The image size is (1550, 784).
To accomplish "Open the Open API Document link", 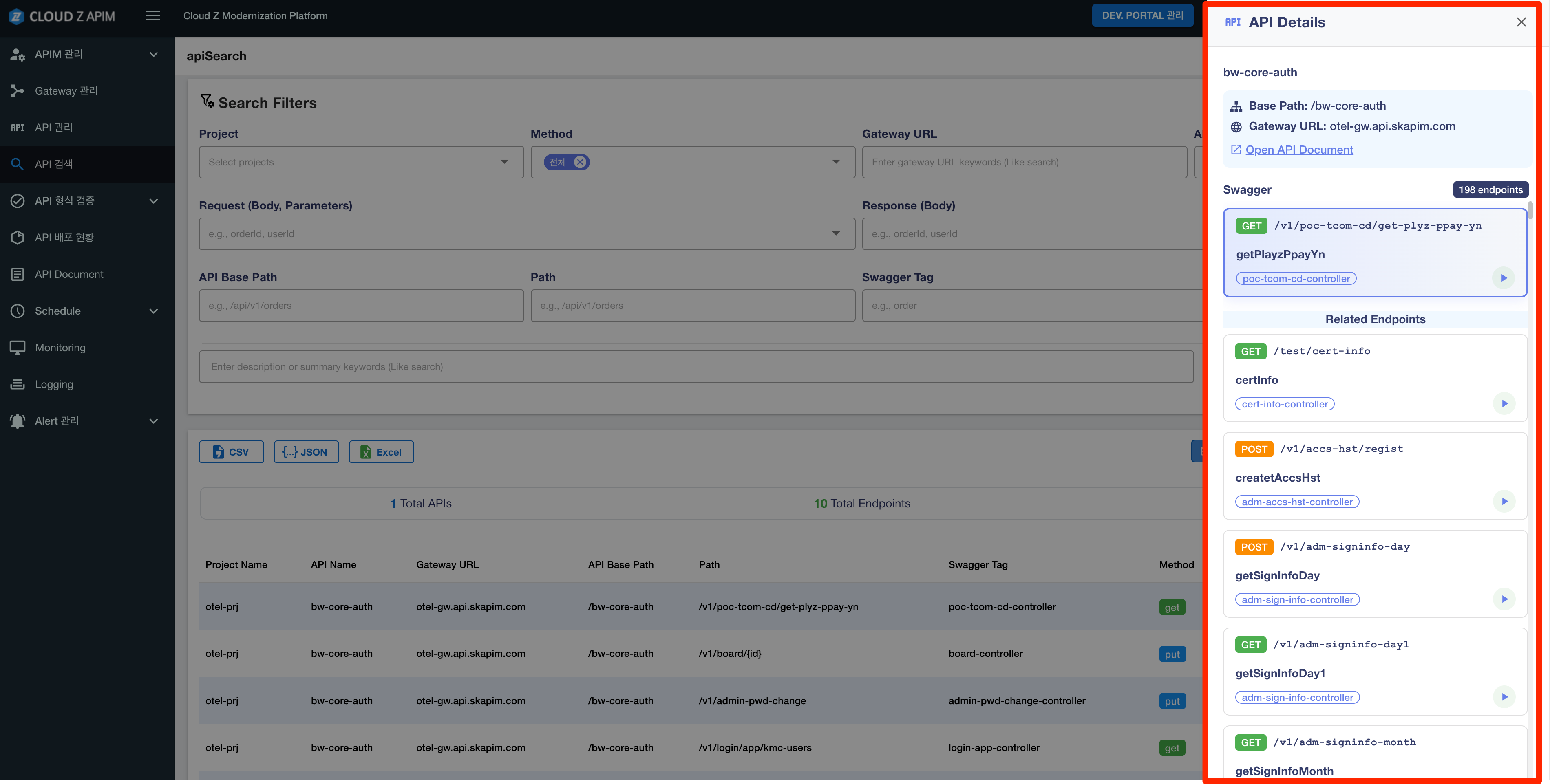I will click(x=1298, y=150).
